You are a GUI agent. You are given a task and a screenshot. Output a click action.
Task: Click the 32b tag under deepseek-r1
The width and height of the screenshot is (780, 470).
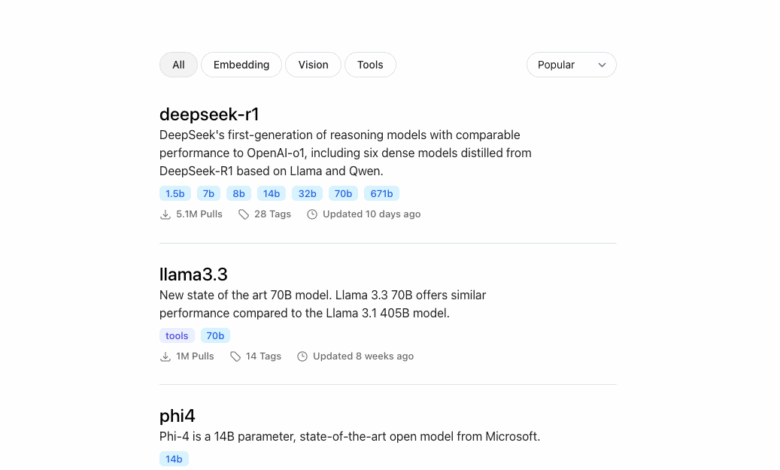[307, 193]
